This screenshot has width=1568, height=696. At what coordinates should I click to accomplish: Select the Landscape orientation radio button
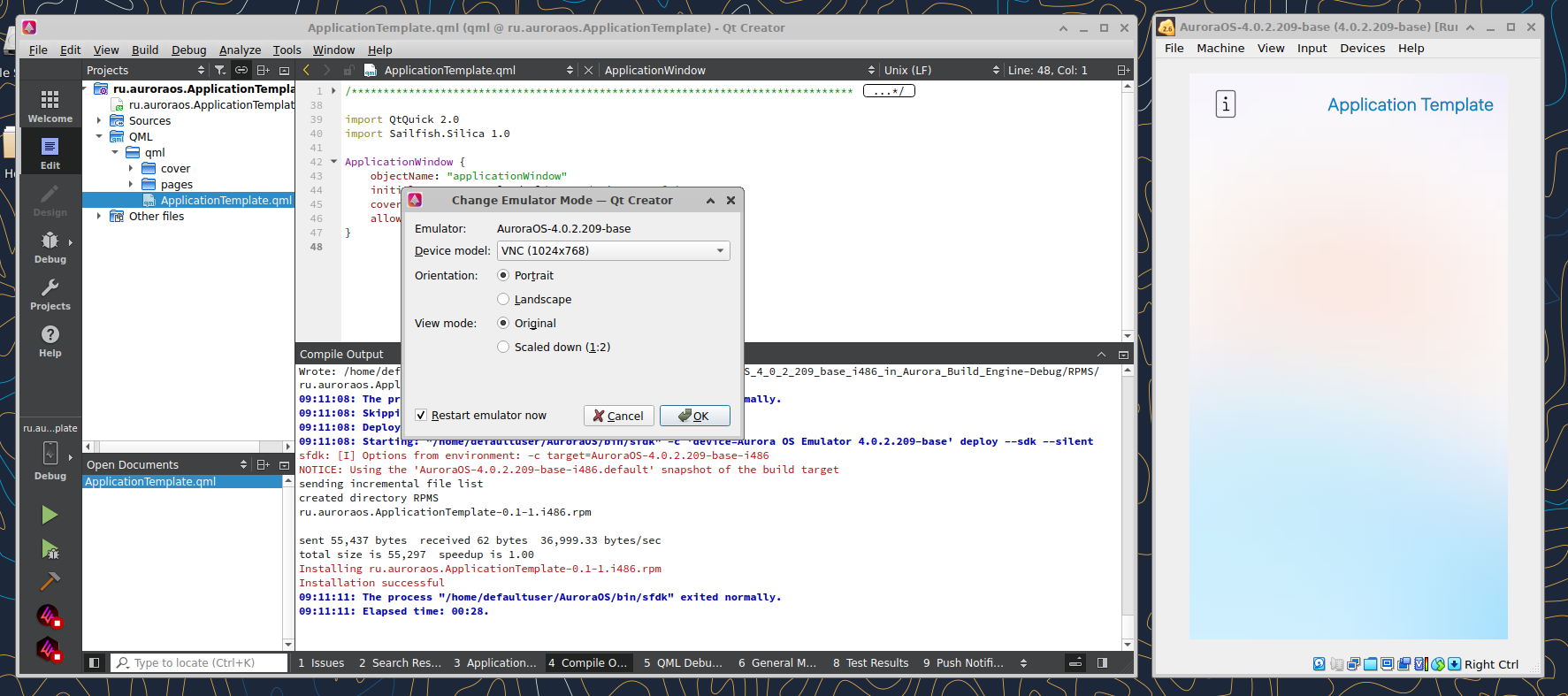[503, 299]
